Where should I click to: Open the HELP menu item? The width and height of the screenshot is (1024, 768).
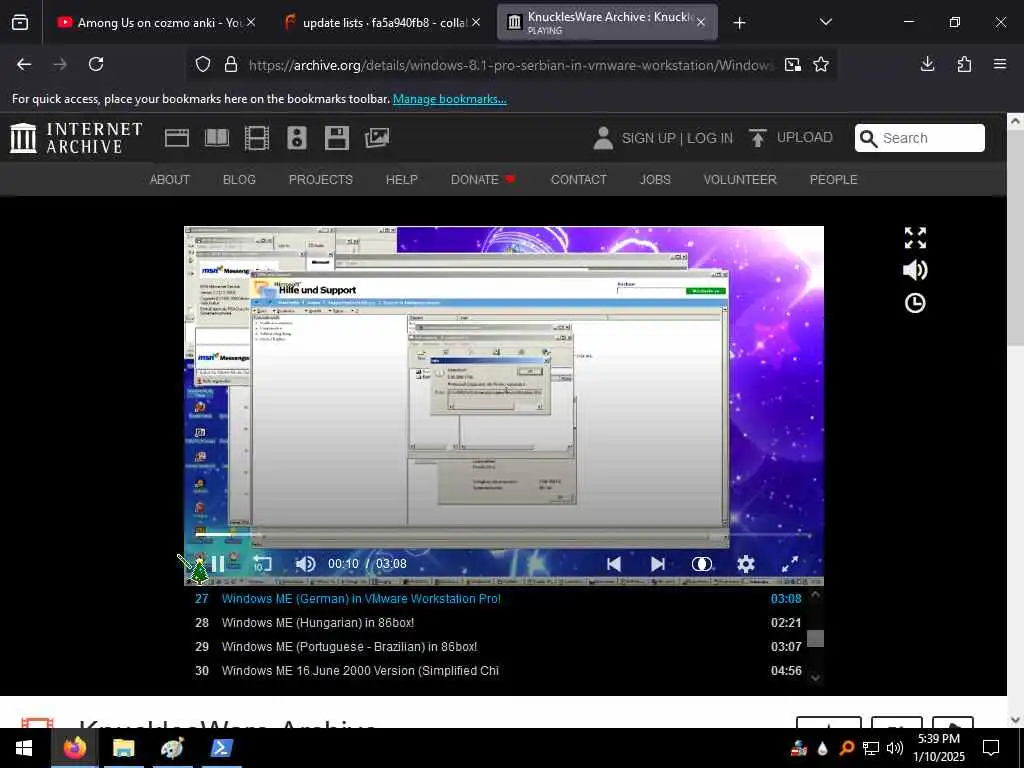pyautogui.click(x=402, y=180)
